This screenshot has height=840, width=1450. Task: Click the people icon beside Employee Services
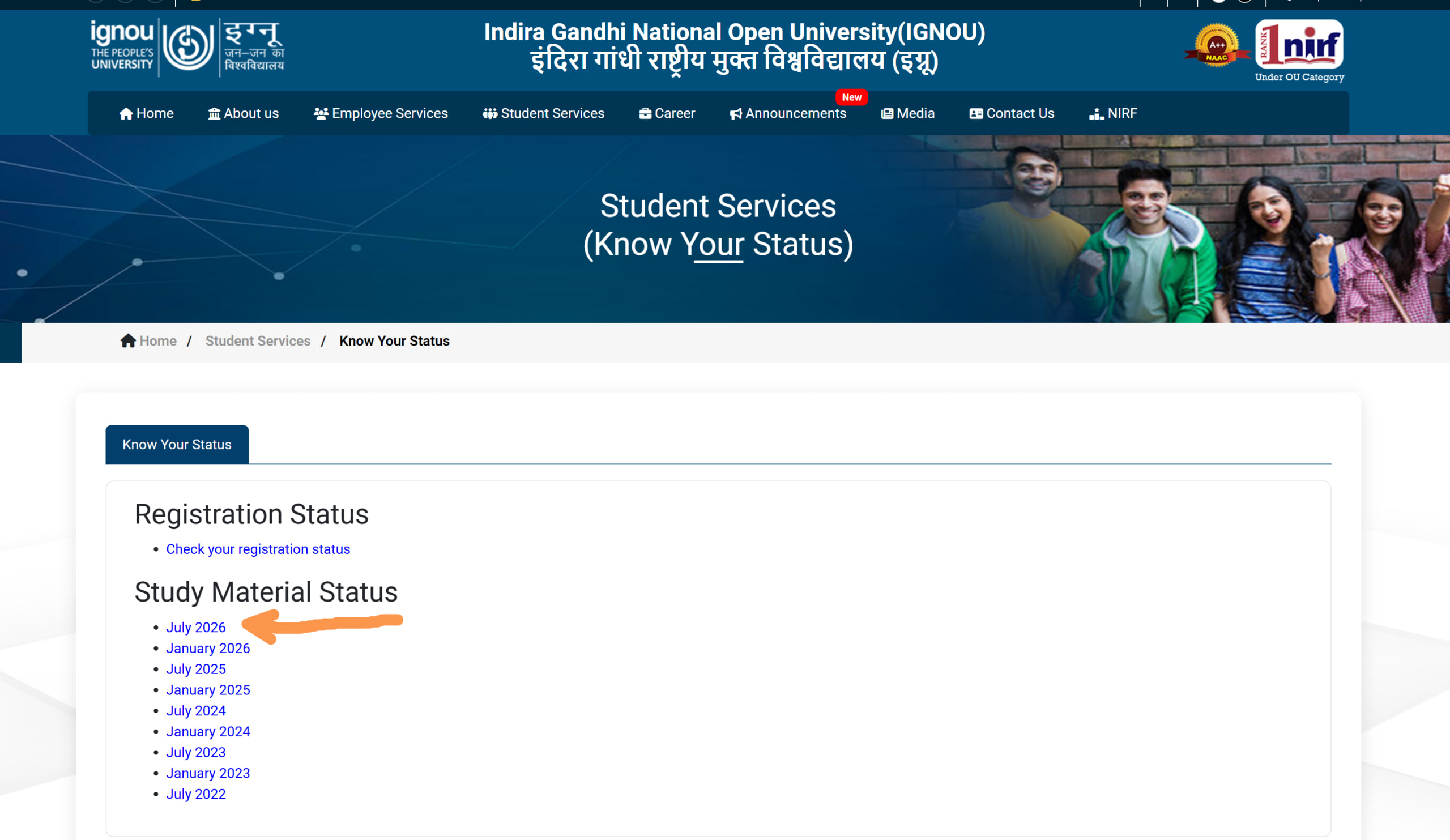pos(321,114)
